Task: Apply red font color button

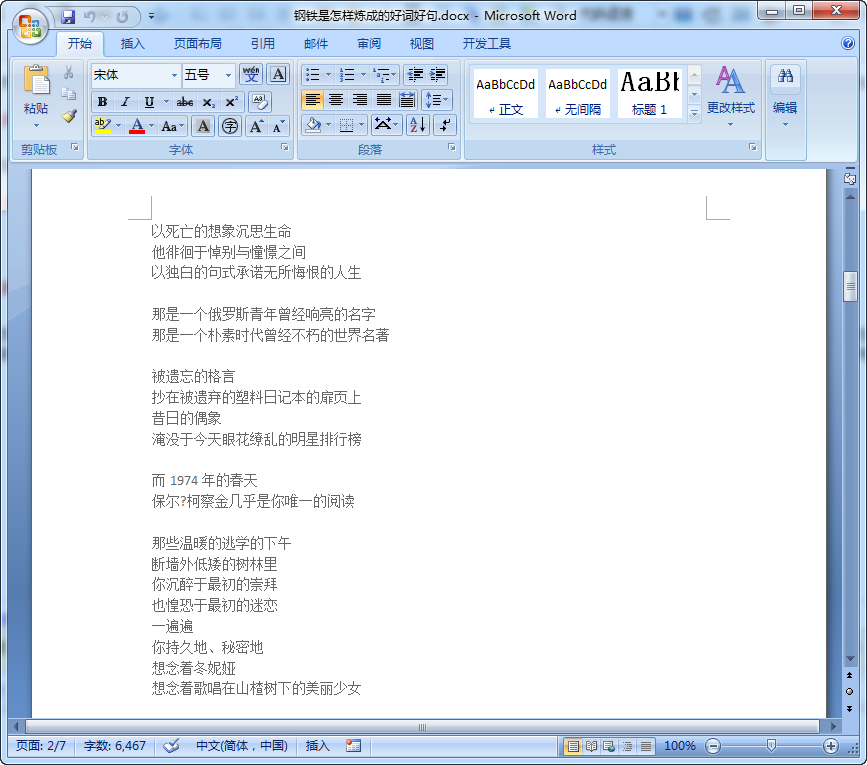Action: [137, 126]
